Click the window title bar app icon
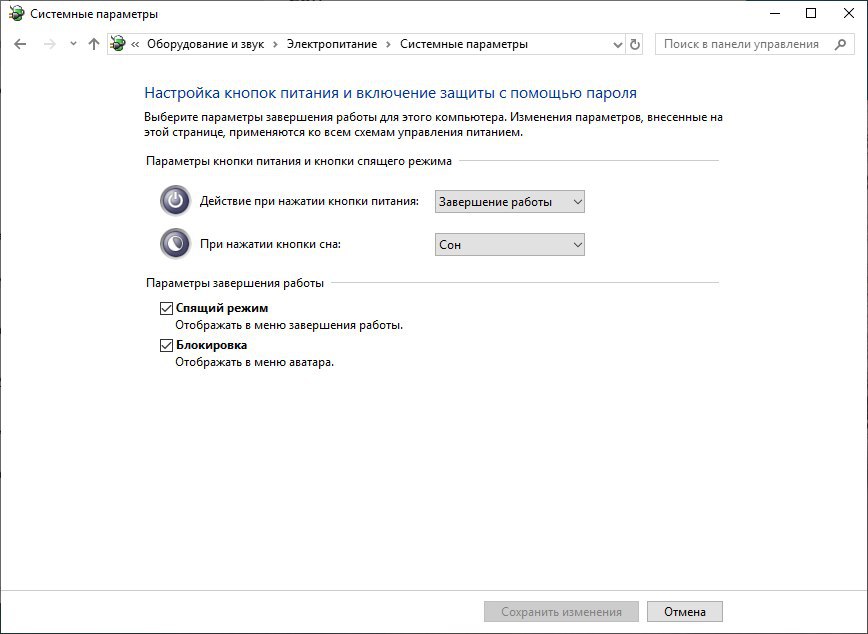 17,14
